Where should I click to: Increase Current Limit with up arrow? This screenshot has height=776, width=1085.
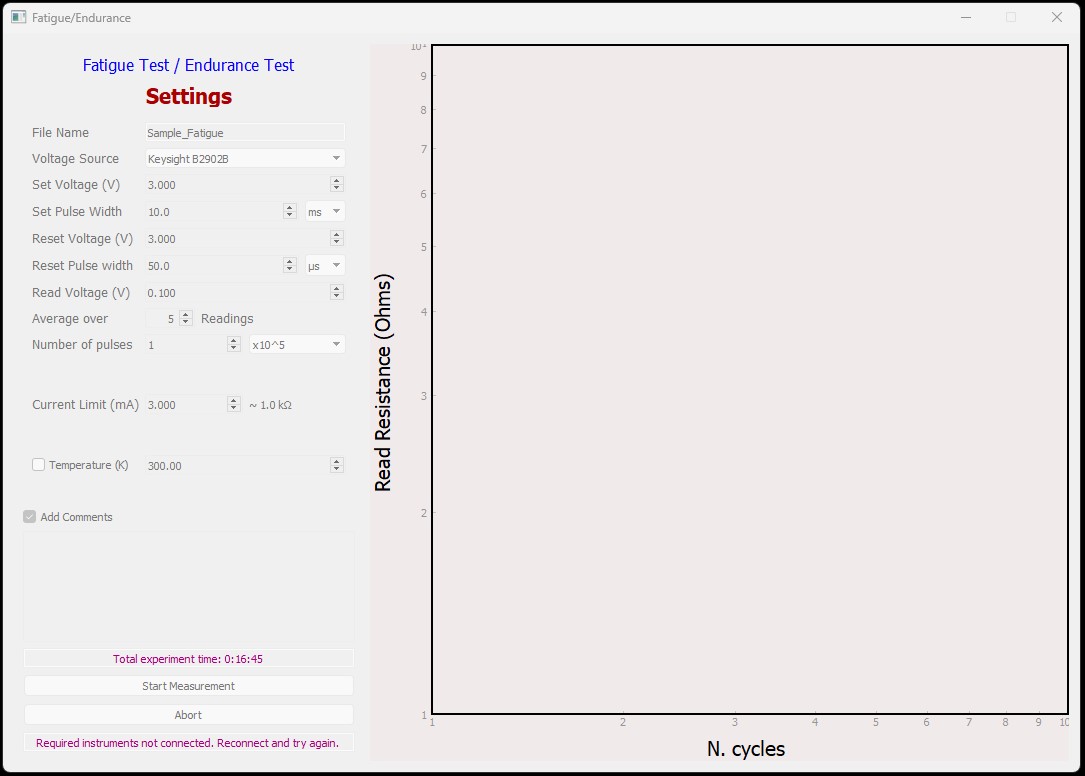point(234,401)
